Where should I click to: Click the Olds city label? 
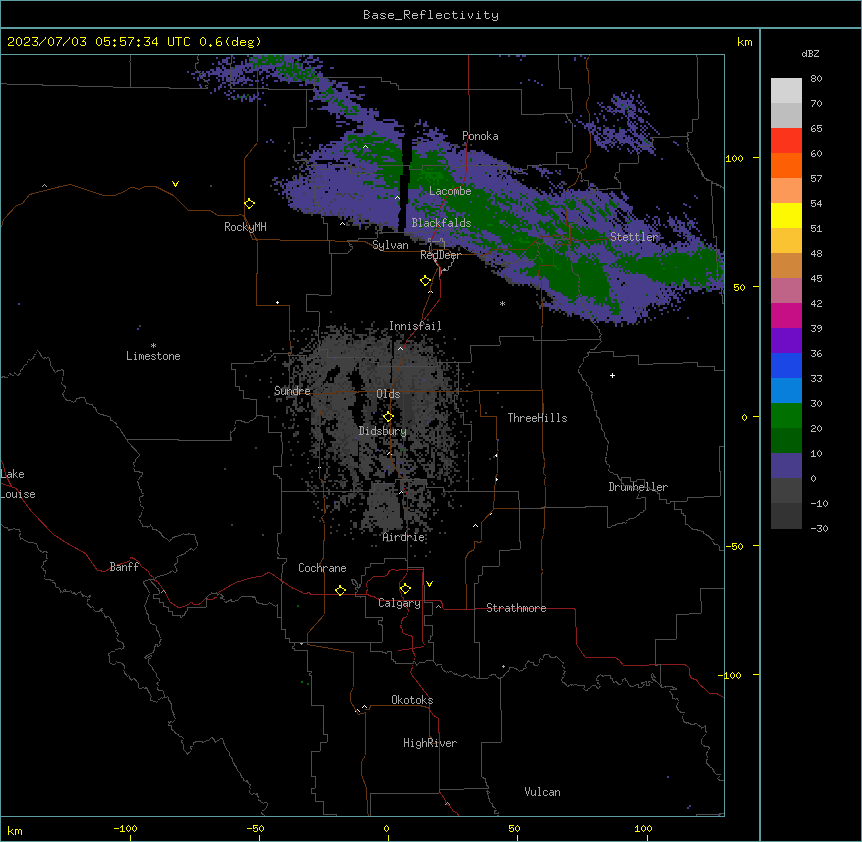click(388, 394)
